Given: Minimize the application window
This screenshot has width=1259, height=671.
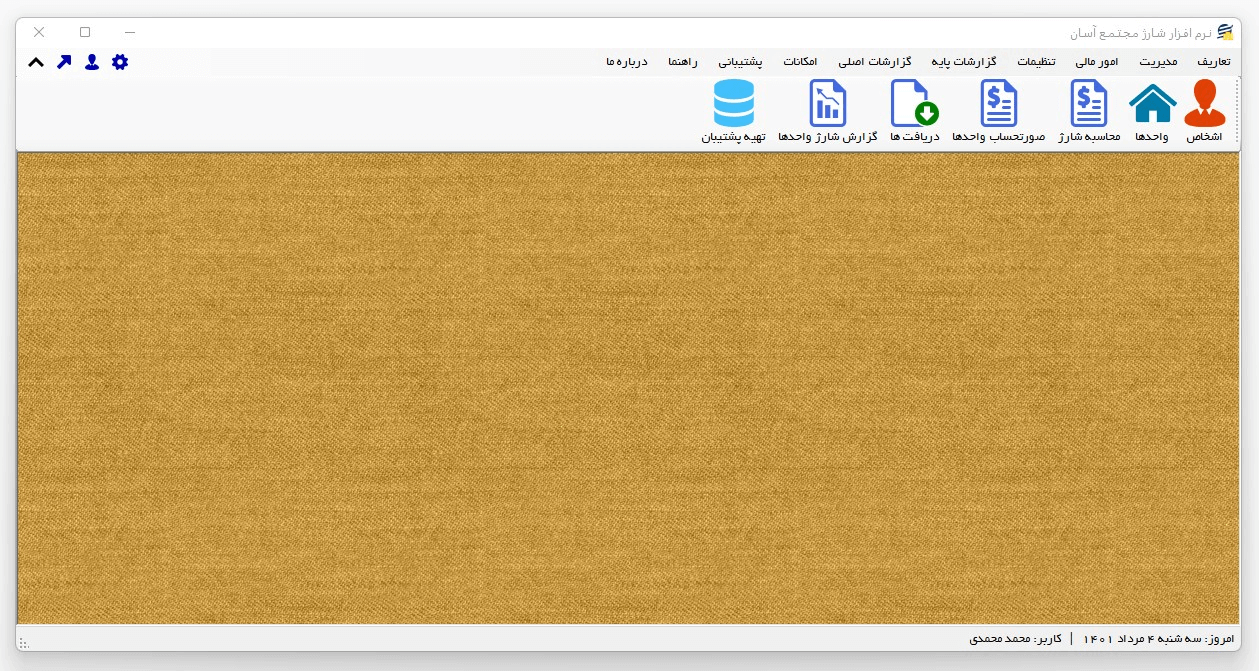Looking at the screenshot, I should click(x=130, y=32).
